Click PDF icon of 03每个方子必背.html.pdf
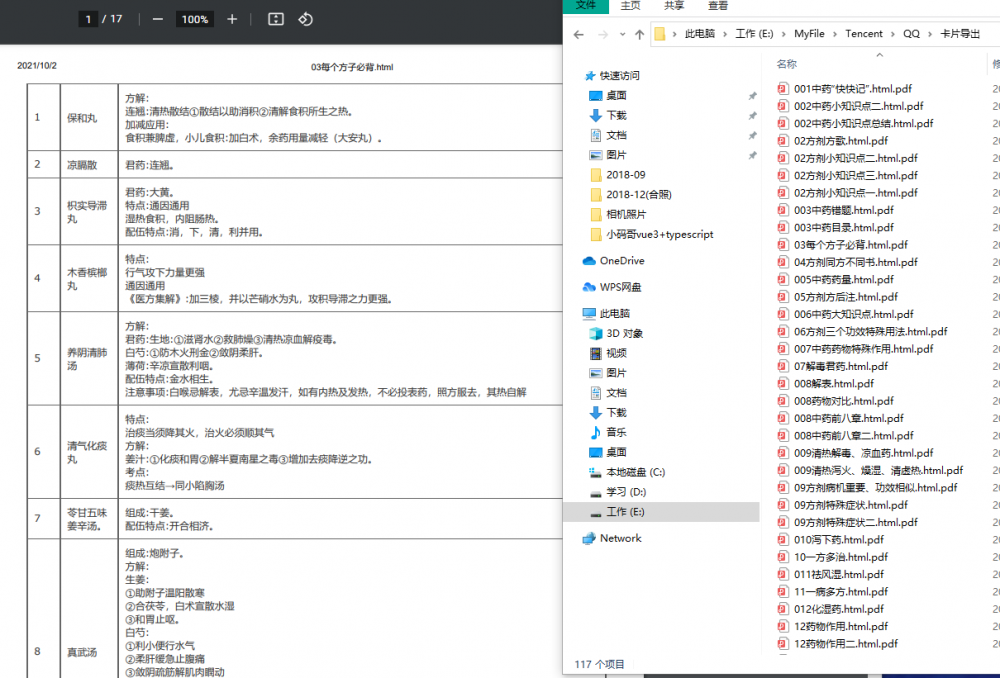Viewport: 1000px width, 678px height. click(783, 245)
